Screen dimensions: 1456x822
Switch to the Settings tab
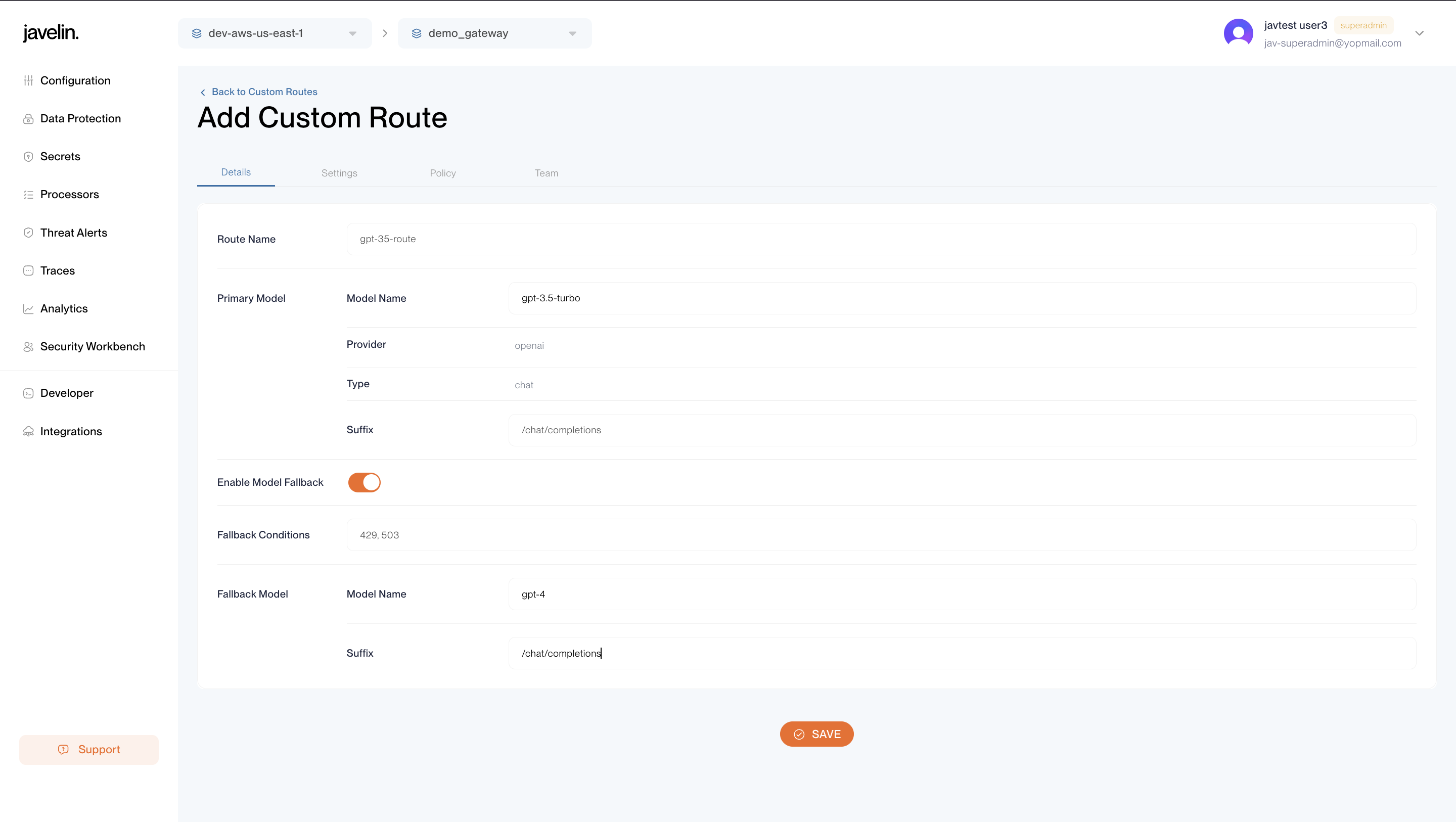coord(339,173)
